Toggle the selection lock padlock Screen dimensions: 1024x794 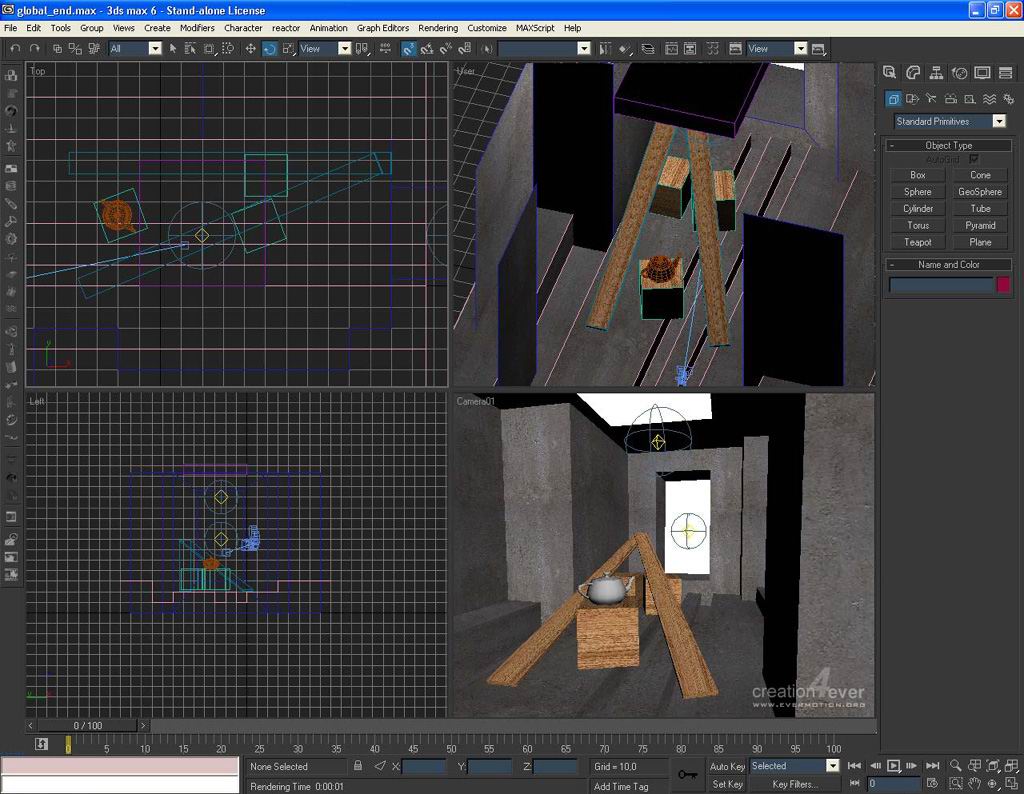tap(358, 766)
